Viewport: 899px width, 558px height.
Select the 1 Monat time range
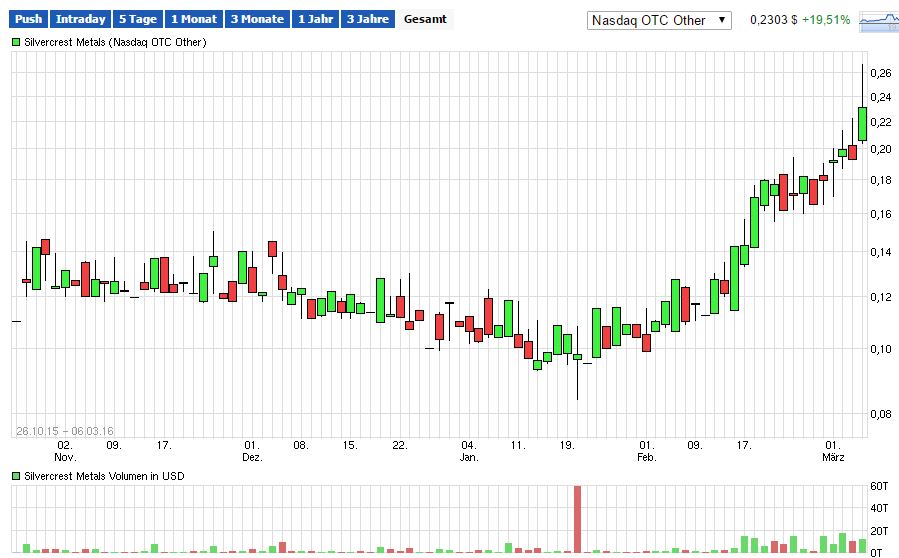[193, 19]
